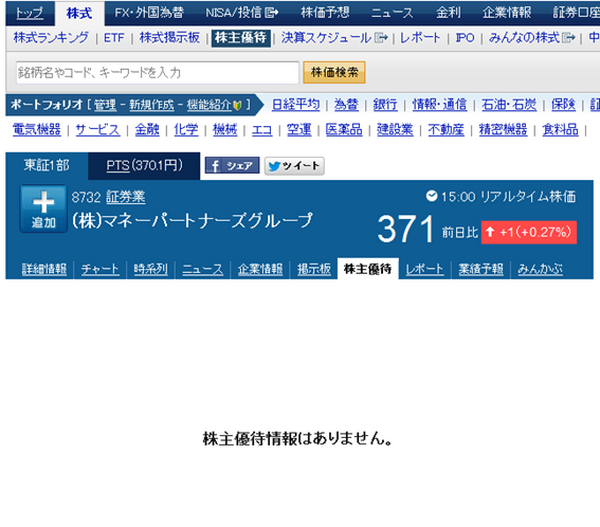Open 企業情報 tab in stock panel
This screenshot has width=600, height=527.
[x=260, y=269]
